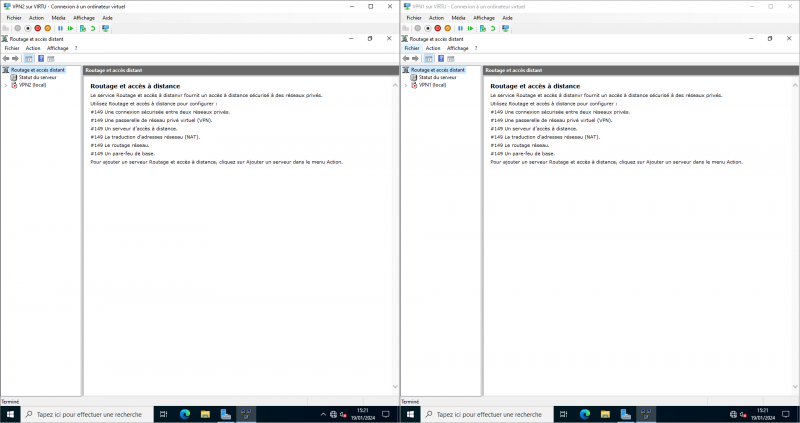Click network globe icon in VPN2 tray

(x=334, y=414)
